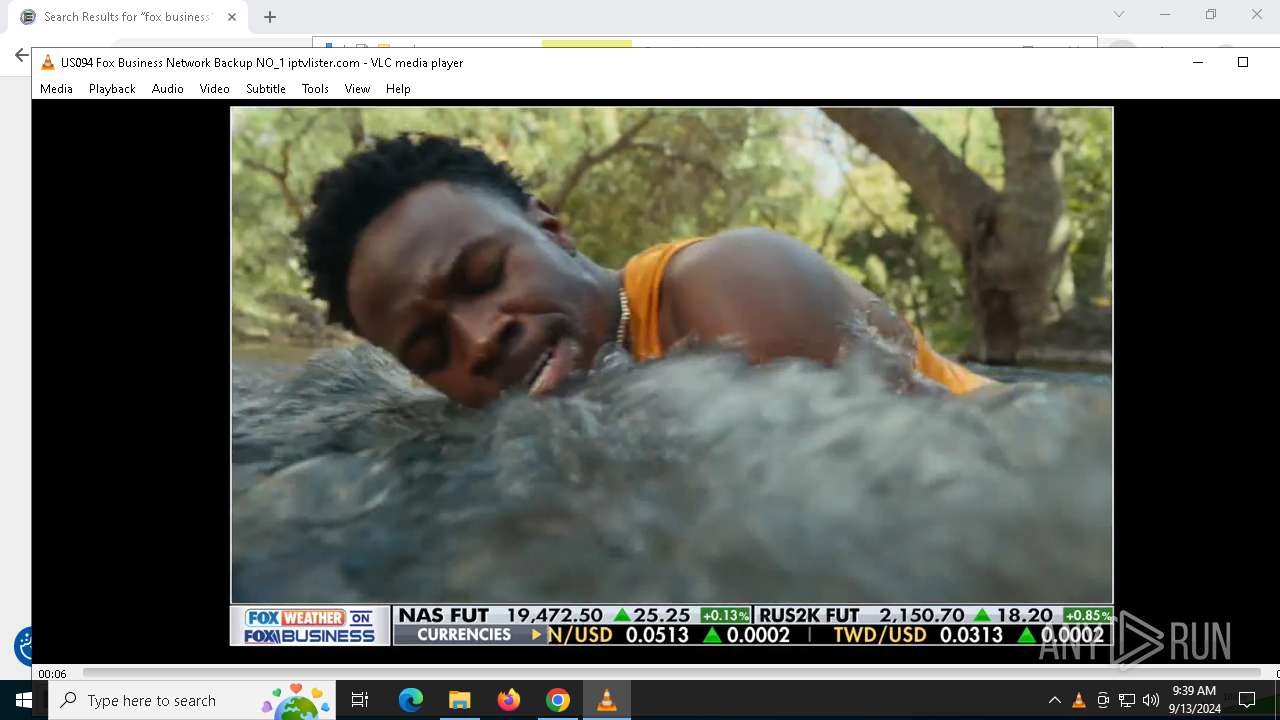
Task: Open the Video menu
Action: (x=214, y=89)
